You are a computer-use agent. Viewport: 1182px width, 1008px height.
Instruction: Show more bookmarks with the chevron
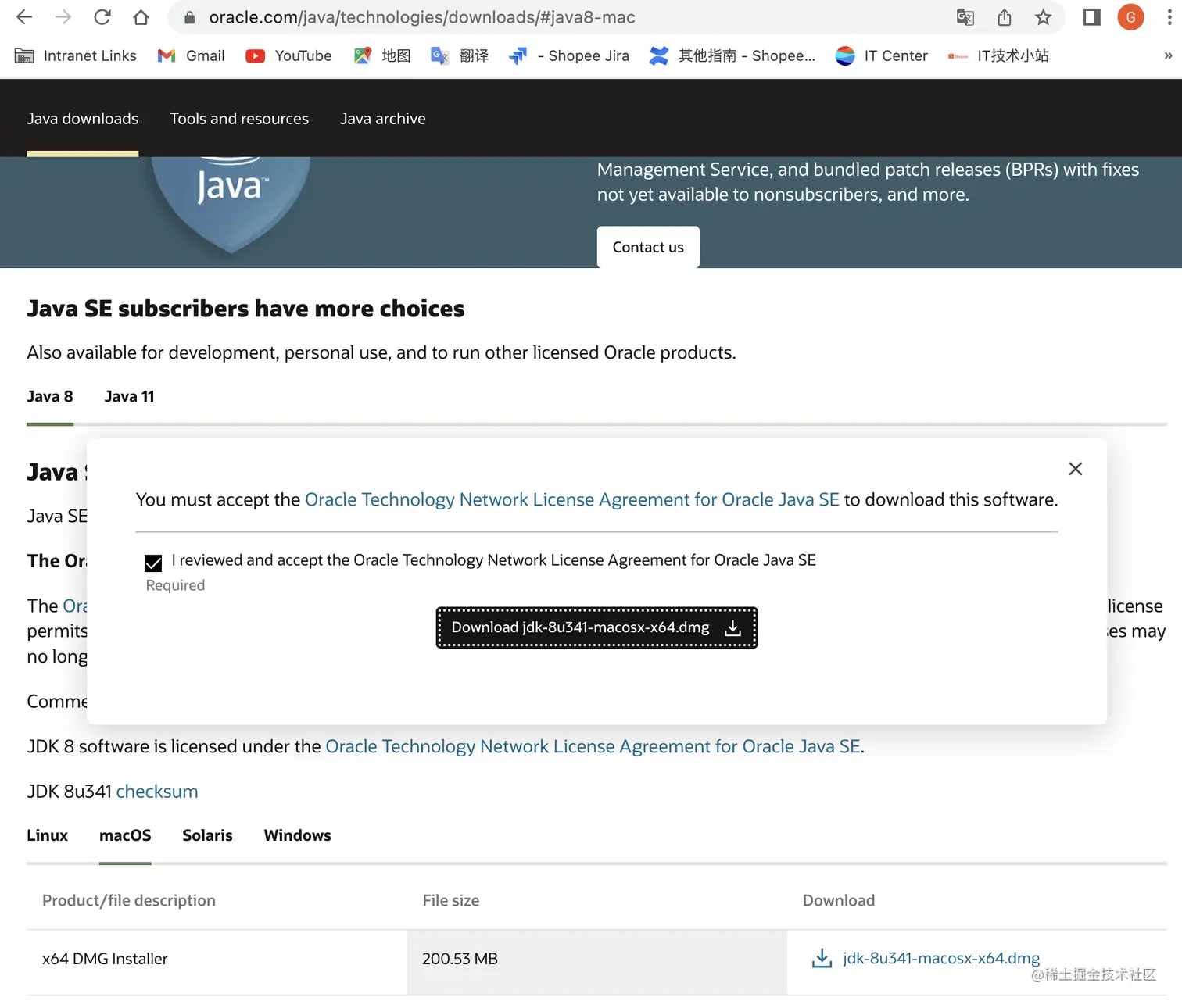coord(1168,55)
